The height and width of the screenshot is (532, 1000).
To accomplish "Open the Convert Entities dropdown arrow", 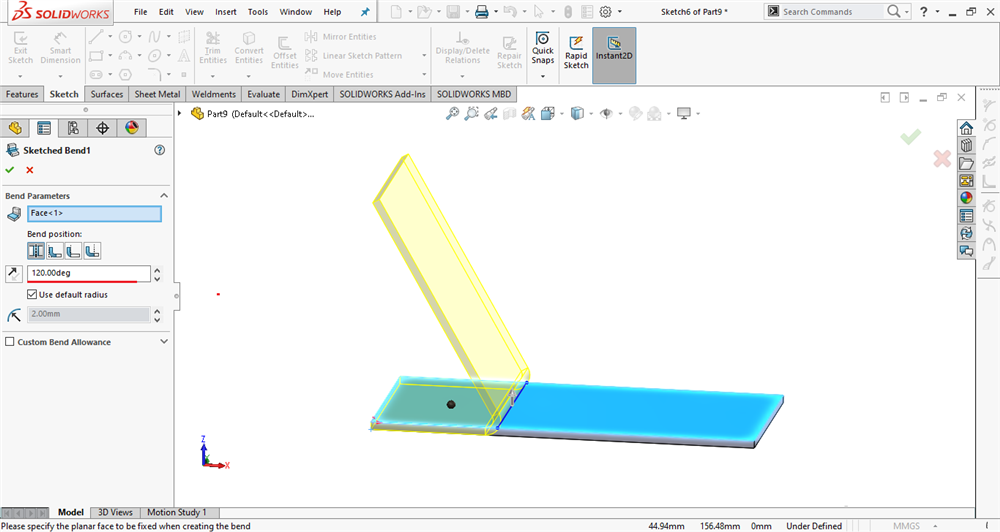I will (x=249, y=76).
